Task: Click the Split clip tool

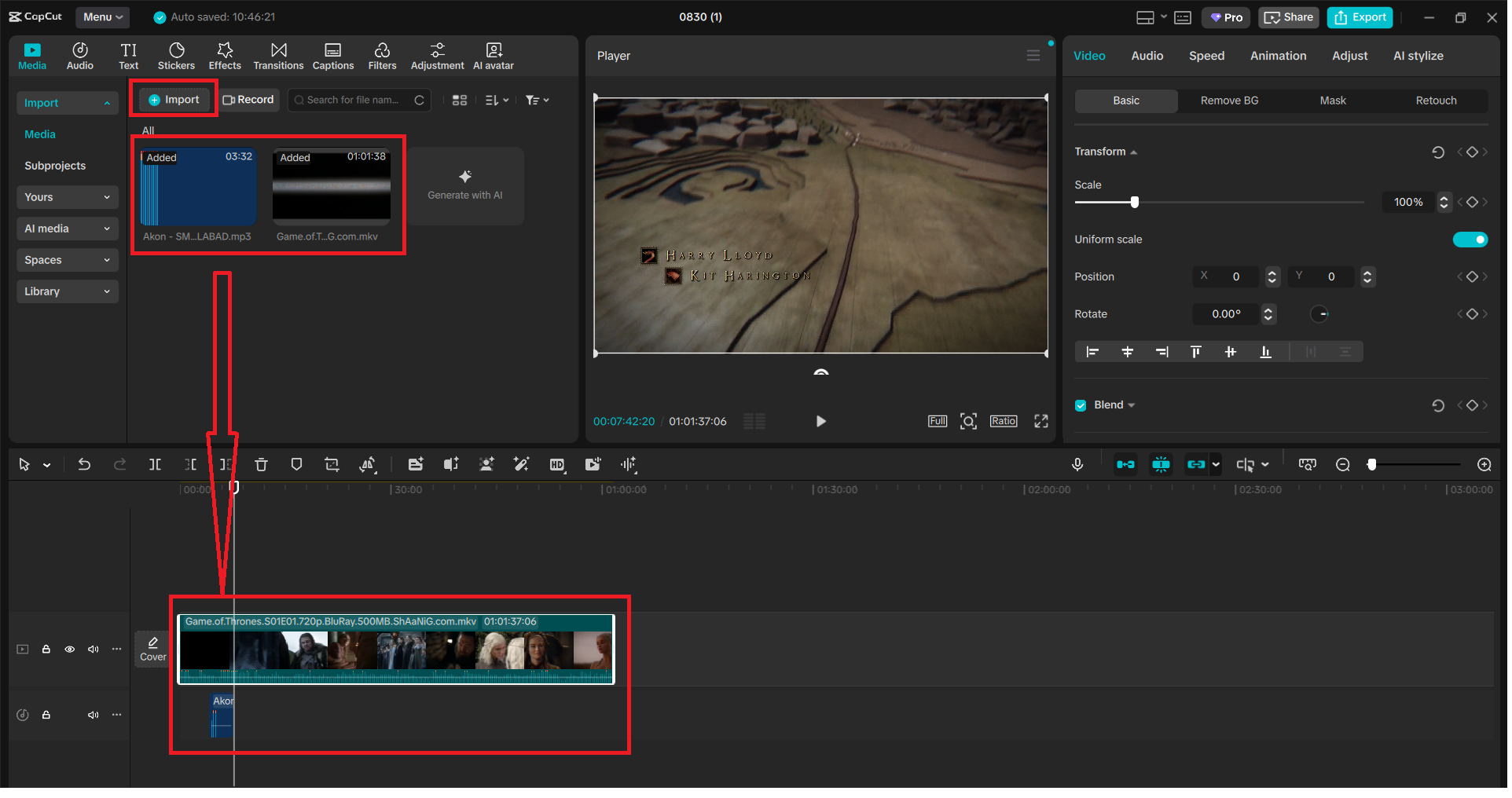Action: pos(156,465)
